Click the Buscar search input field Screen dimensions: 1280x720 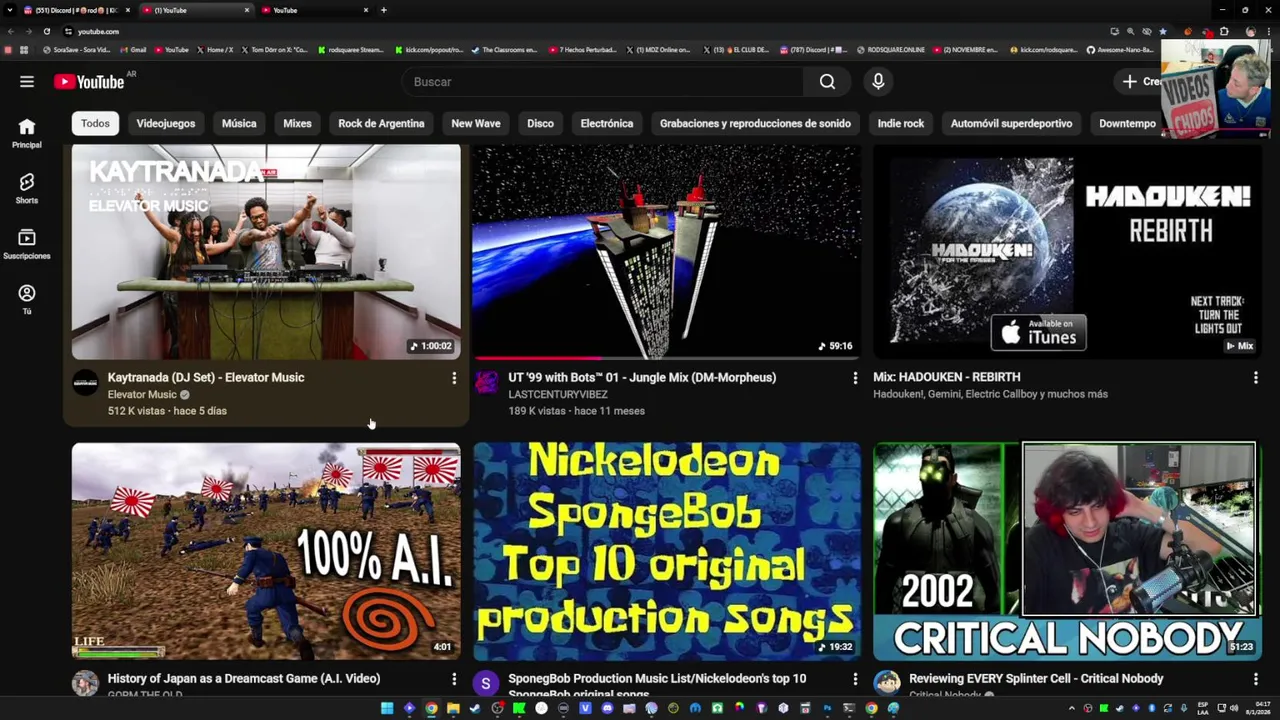(602, 82)
